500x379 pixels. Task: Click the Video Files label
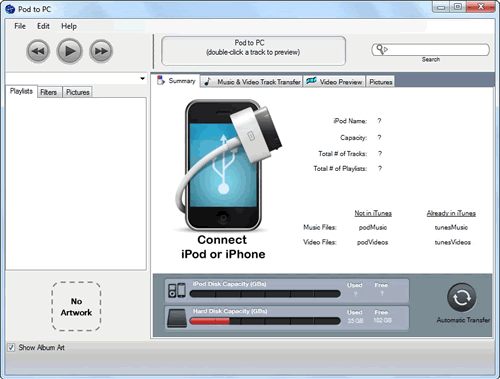[320, 242]
